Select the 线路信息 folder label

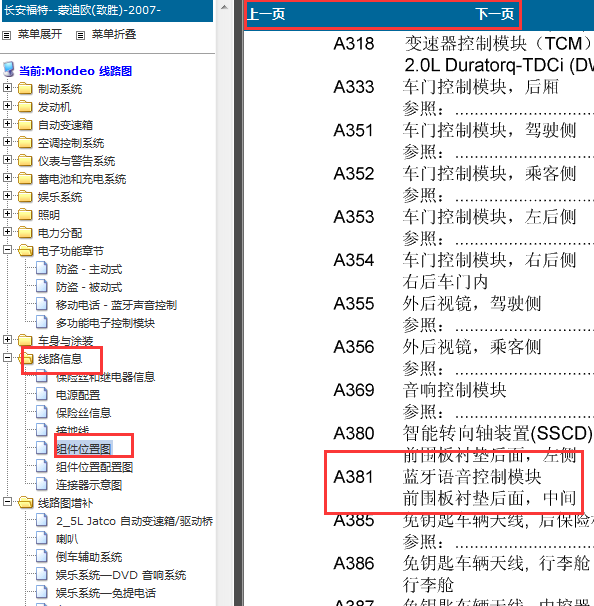60,359
